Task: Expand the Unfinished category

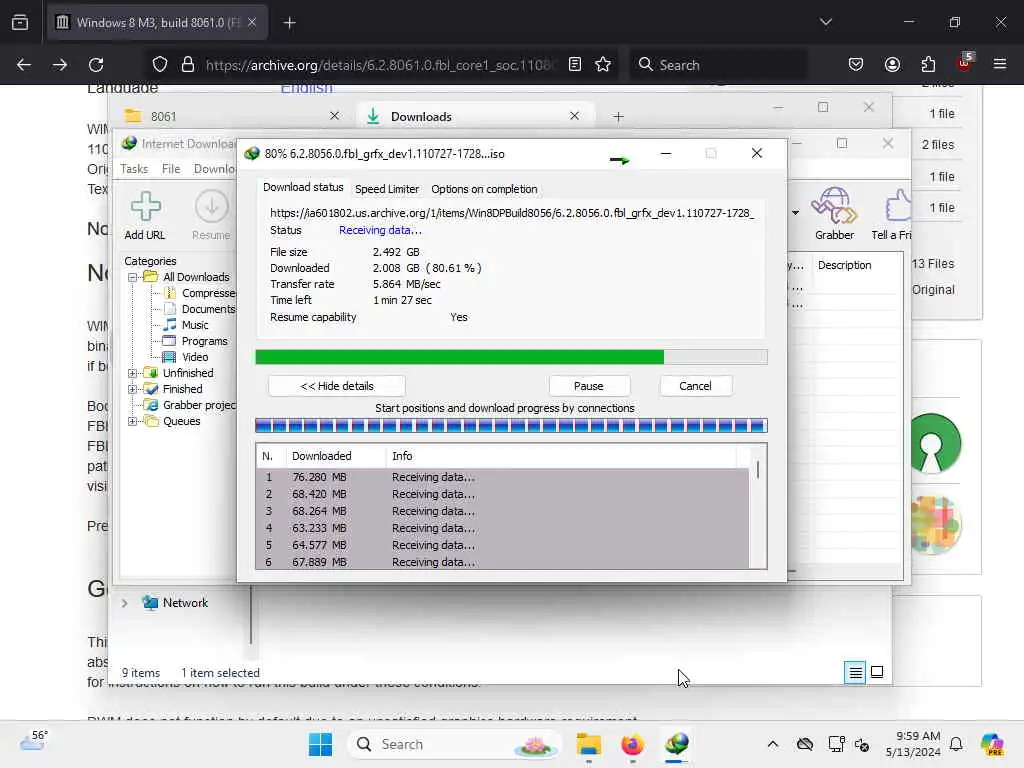Action: tap(133, 374)
